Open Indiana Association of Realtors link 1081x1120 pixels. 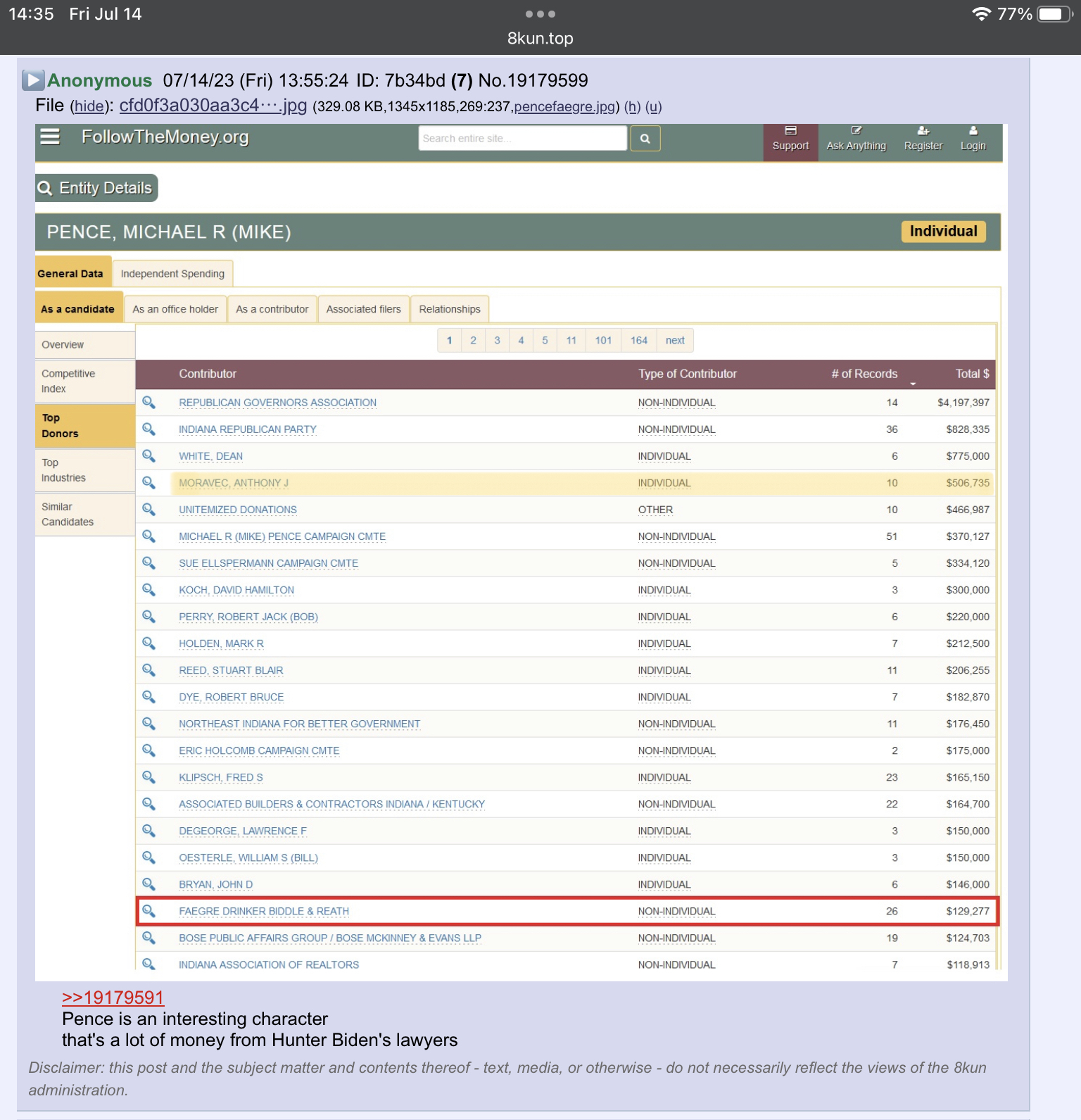coord(269,964)
